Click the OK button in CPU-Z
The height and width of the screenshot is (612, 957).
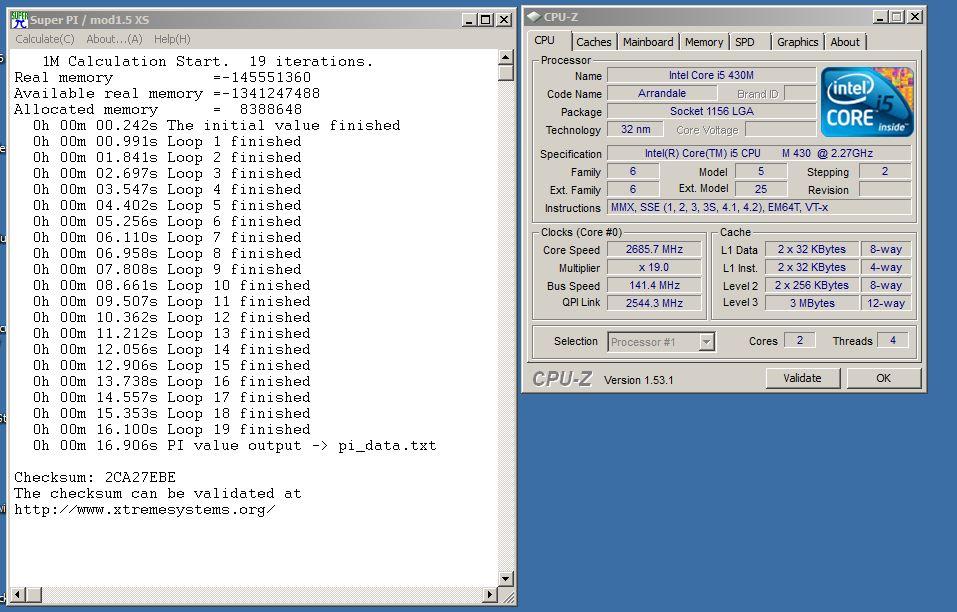(883, 378)
